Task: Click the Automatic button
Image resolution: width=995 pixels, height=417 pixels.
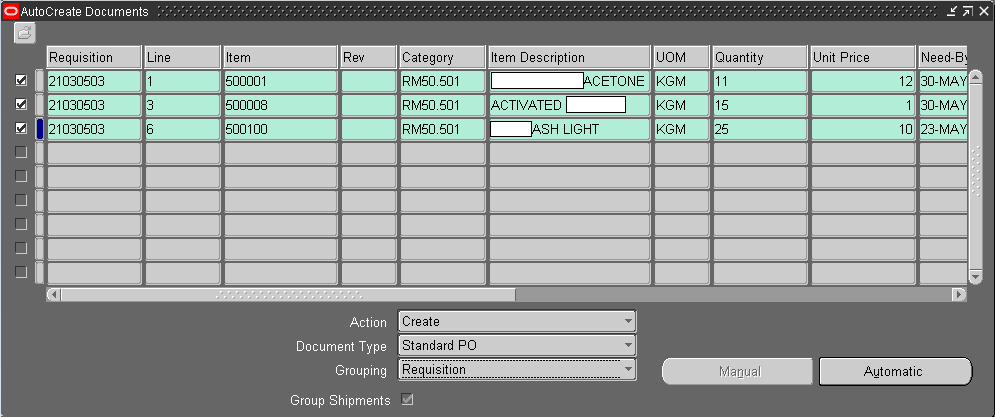Action: click(x=895, y=371)
